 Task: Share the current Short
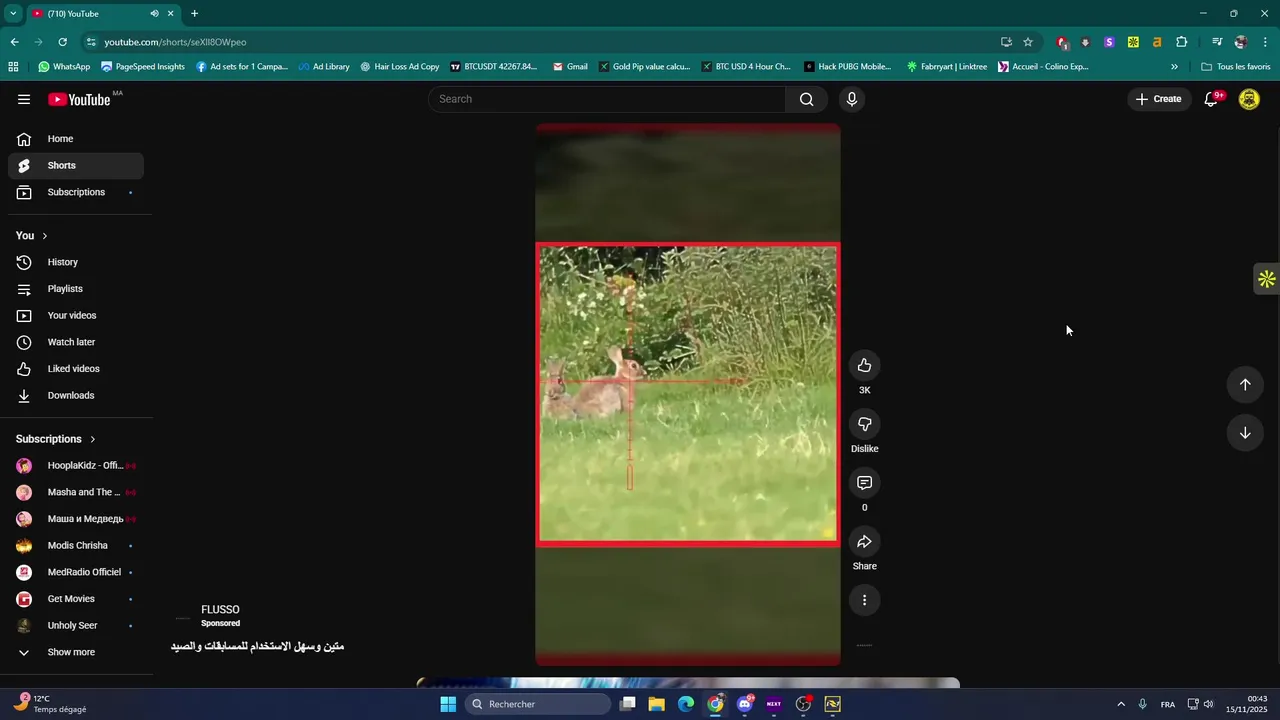865,541
